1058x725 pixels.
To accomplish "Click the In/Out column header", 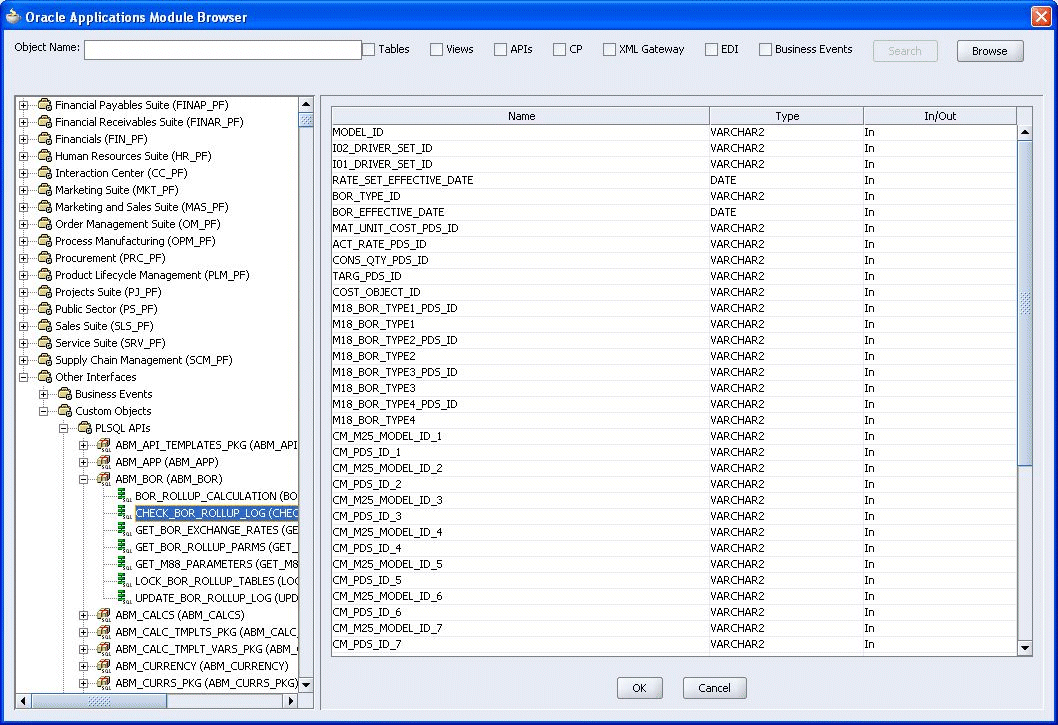I will [940, 116].
